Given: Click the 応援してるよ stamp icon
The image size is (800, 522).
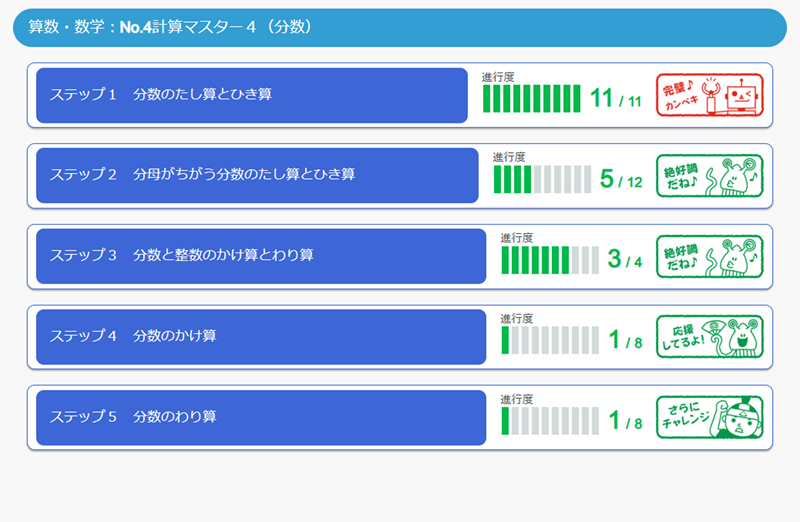Looking at the screenshot, I should click(x=708, y=337).
